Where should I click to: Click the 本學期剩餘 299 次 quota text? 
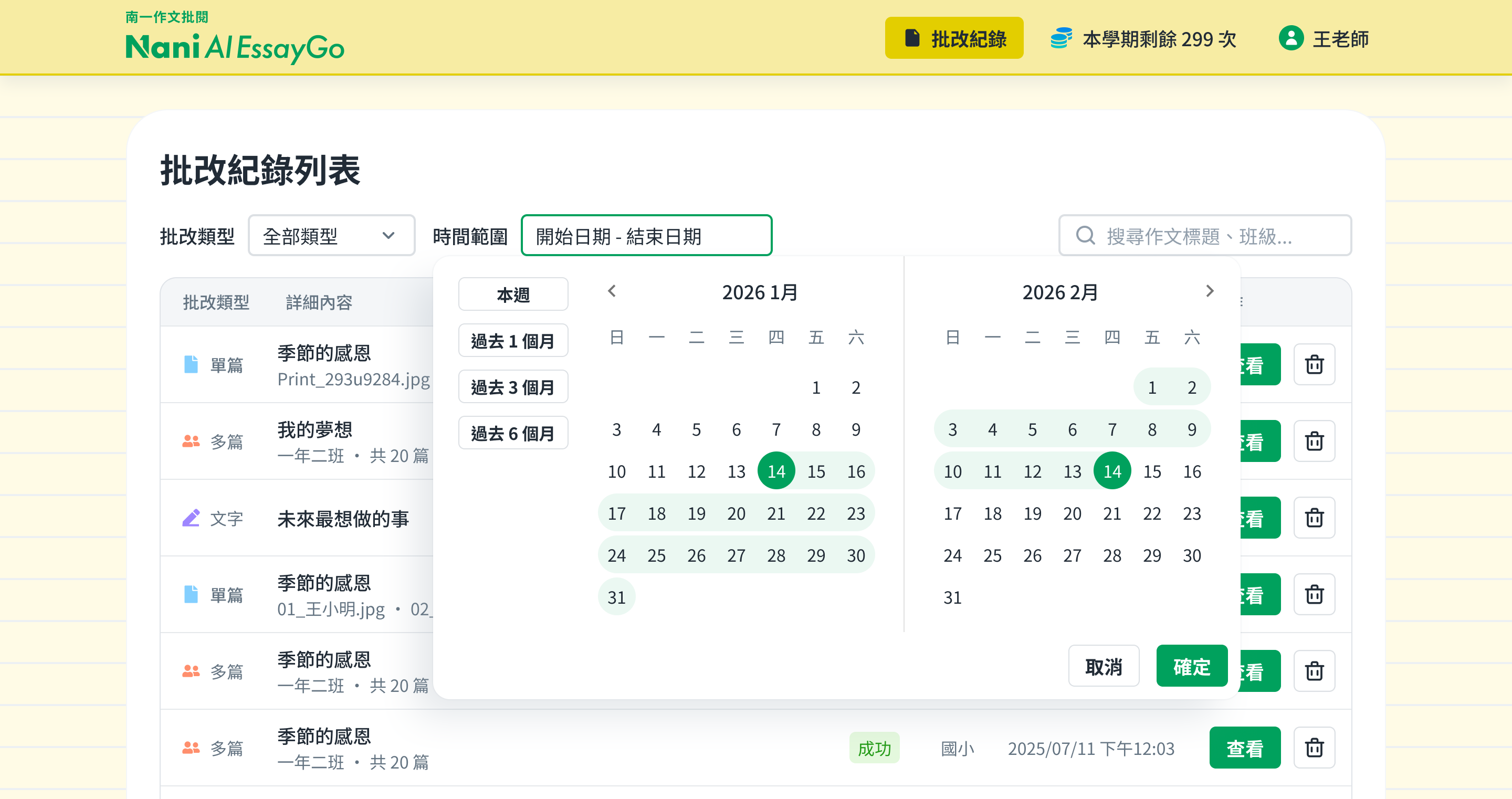pyautogui.click(x=1159, y=39)
